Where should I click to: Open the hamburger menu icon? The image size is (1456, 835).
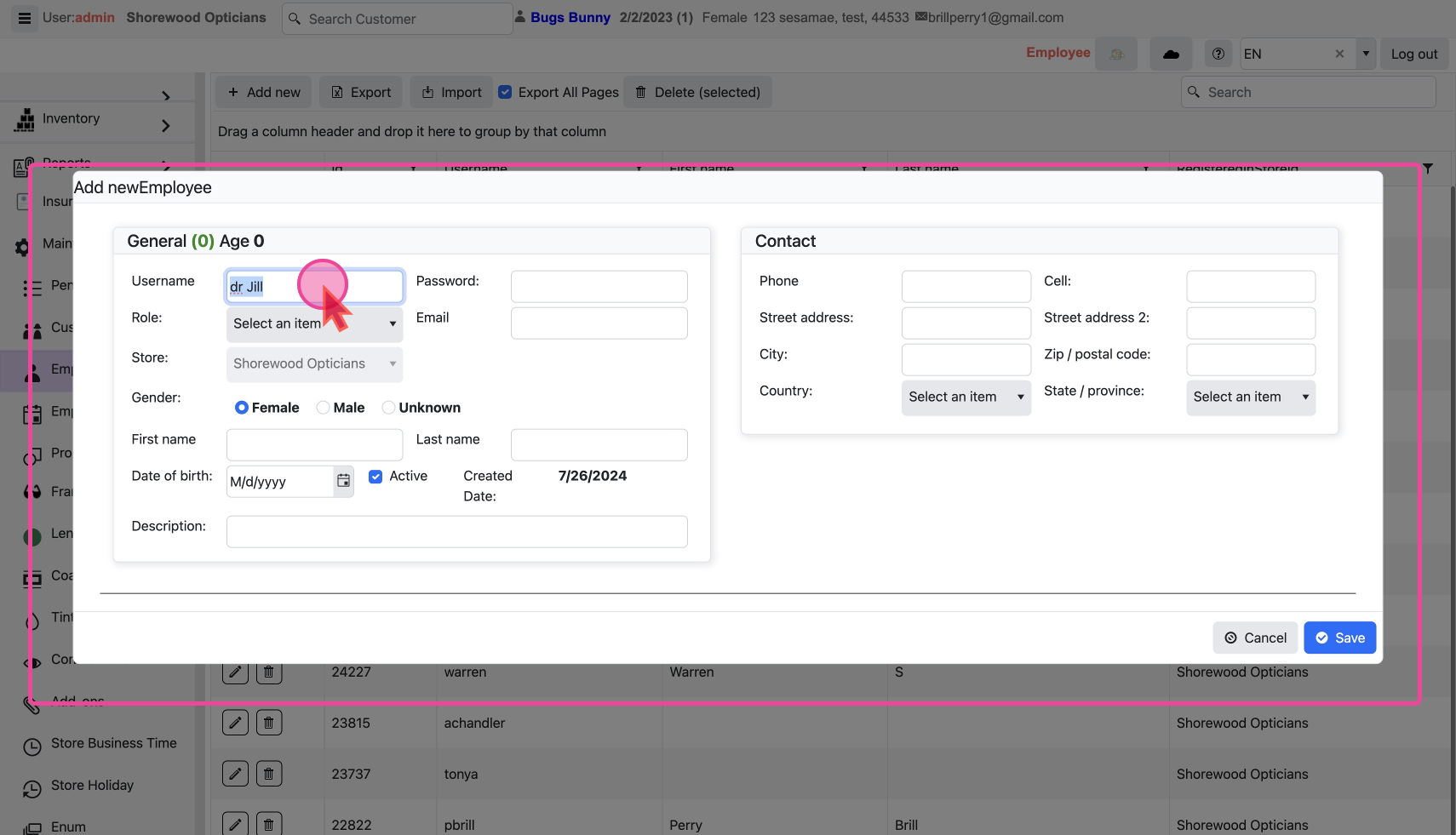click(25, 18)
